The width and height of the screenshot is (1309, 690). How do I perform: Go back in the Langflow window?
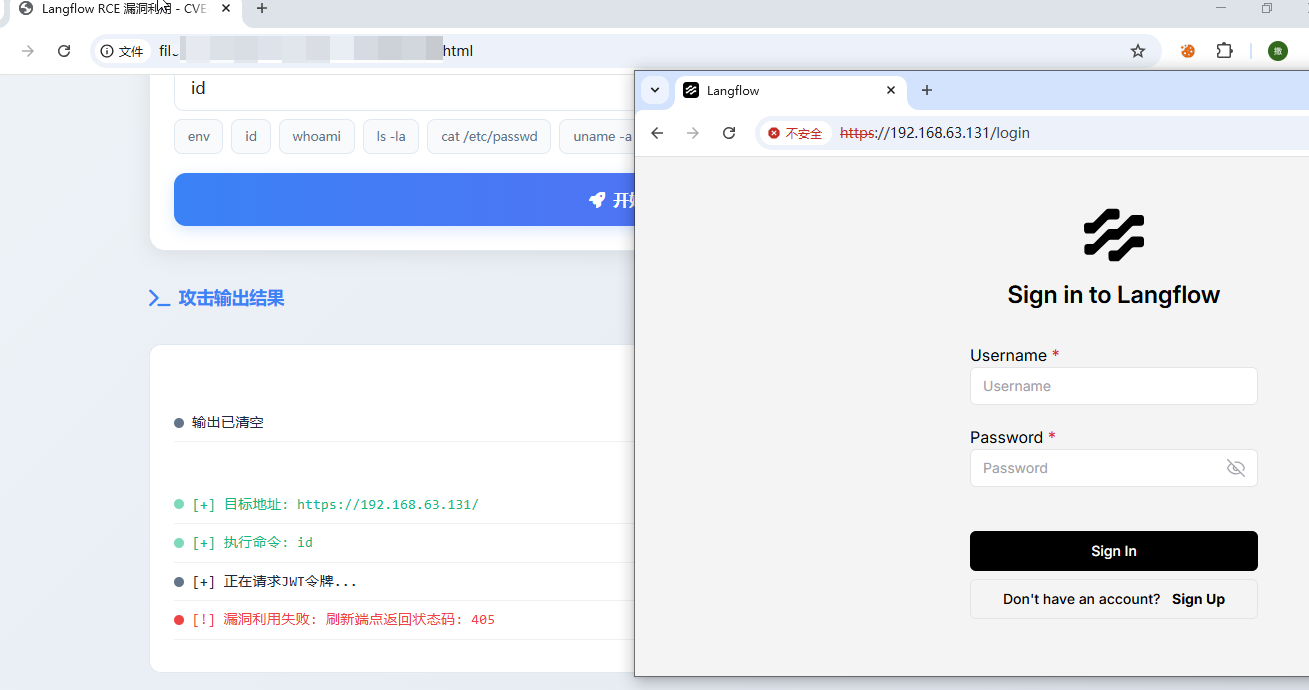657,133
